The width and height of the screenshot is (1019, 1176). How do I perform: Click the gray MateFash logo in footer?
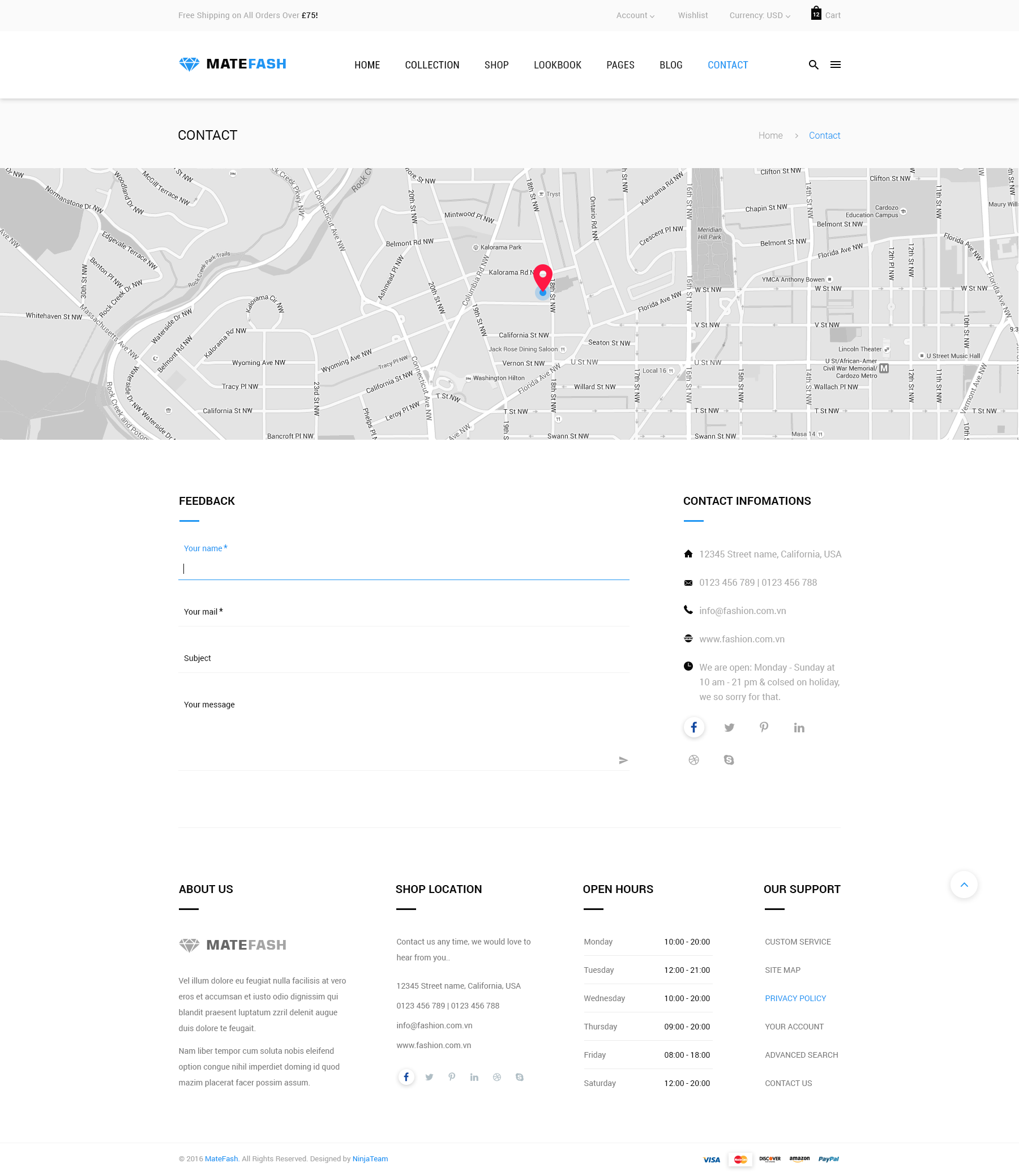[232, 945]
